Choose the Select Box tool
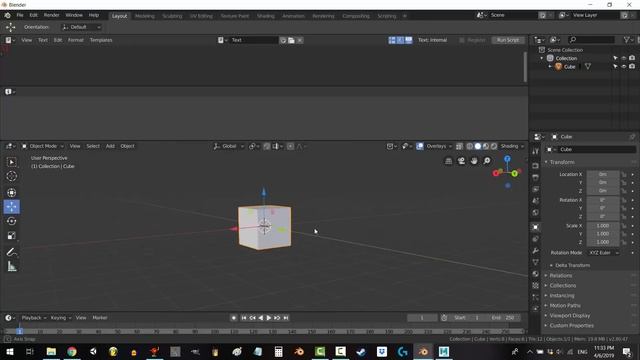Screen dimensions: 640x360 pyautogui.click(x=11, y=162)
